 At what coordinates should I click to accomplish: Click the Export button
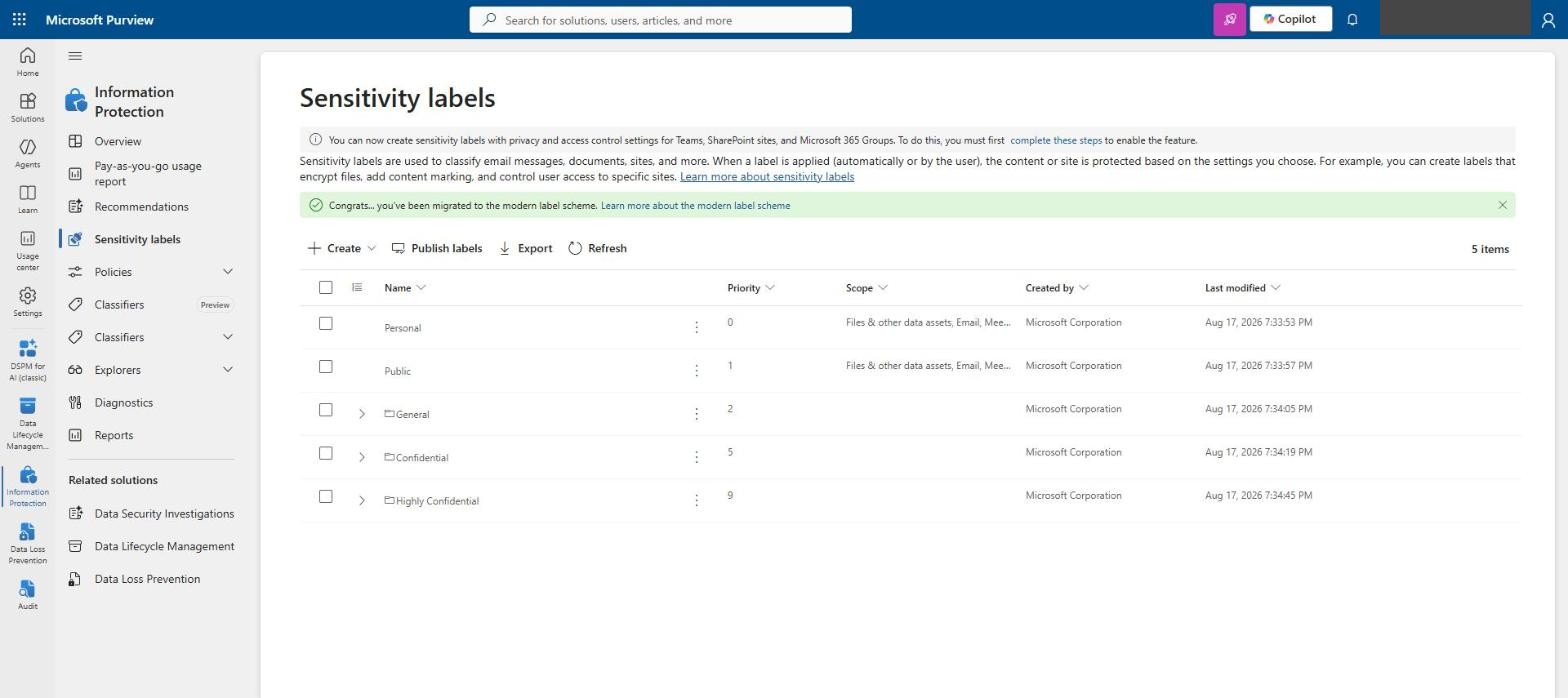(525, 248)
